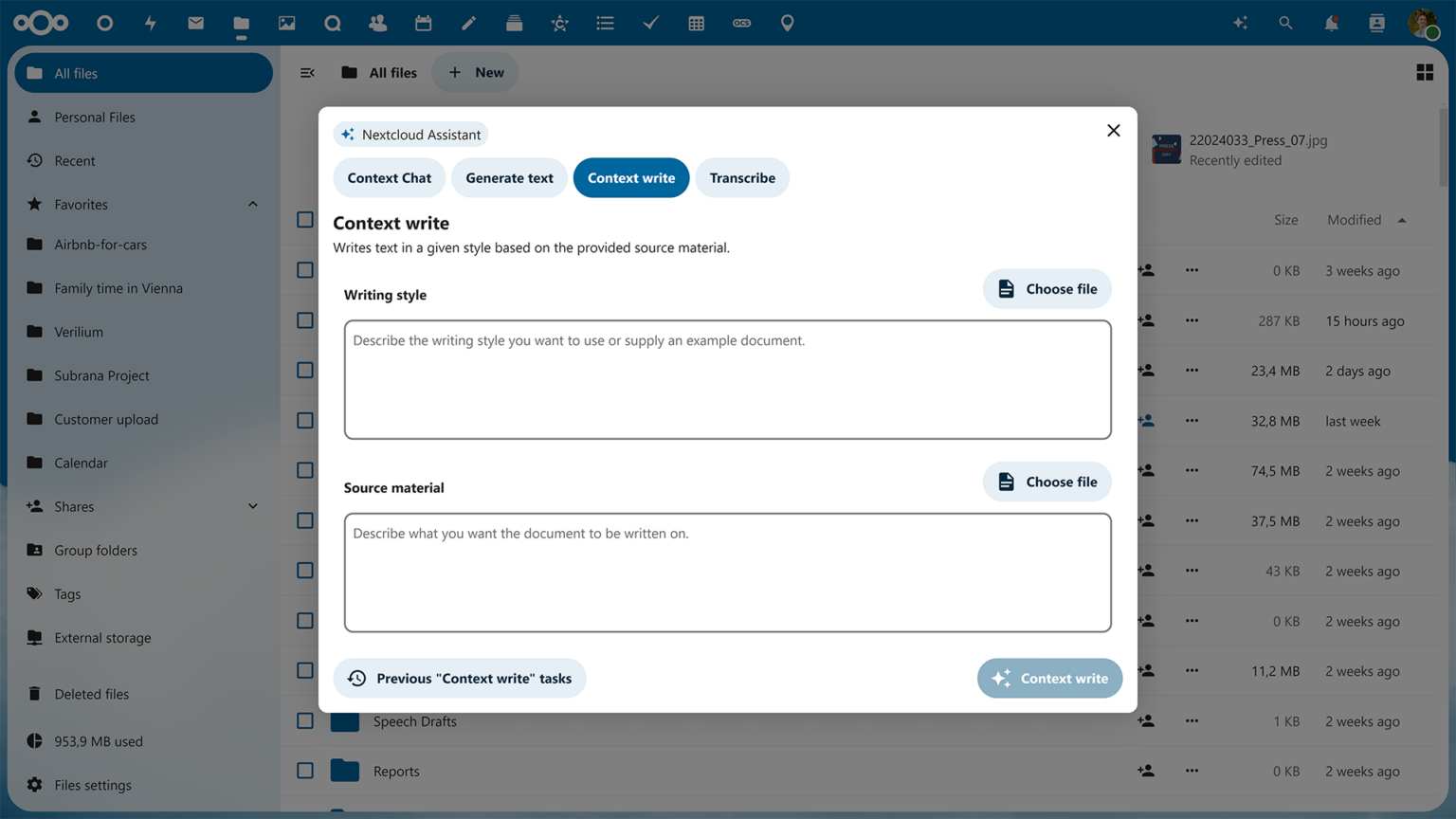
Task: Open the Contacts app icon in top bar
Action: tap(377, 23)
